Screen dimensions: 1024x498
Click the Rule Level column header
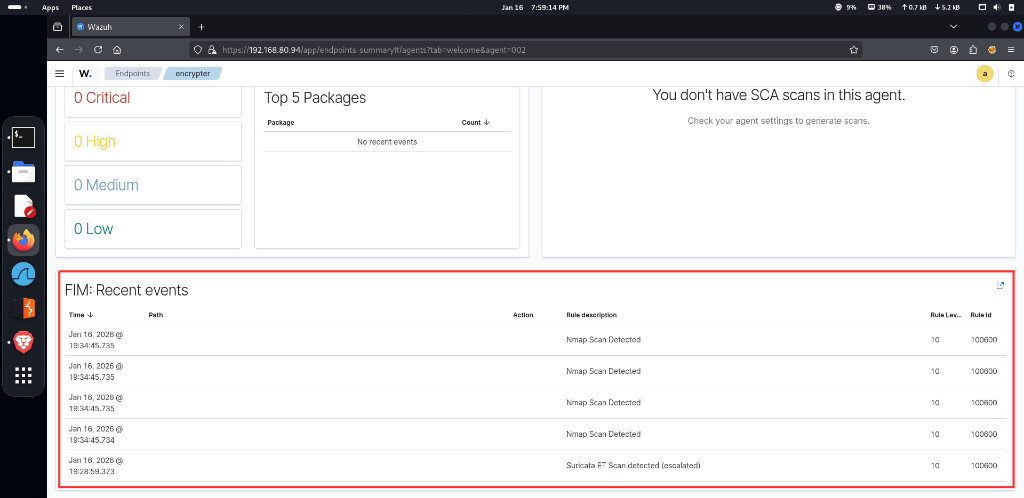(x=946, y=315)
